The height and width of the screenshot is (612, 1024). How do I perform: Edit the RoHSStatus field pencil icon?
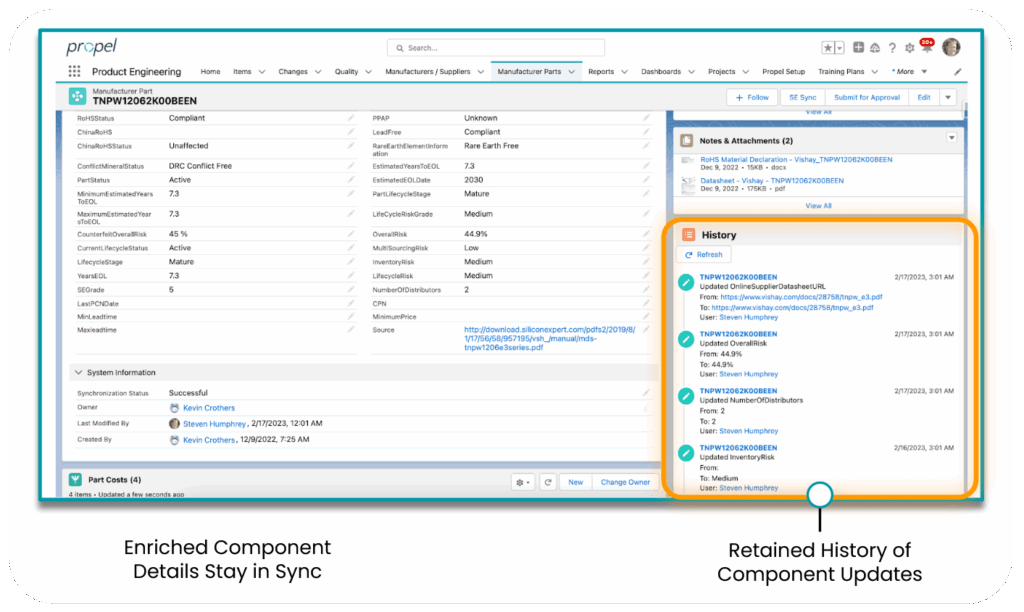(351, 118)
